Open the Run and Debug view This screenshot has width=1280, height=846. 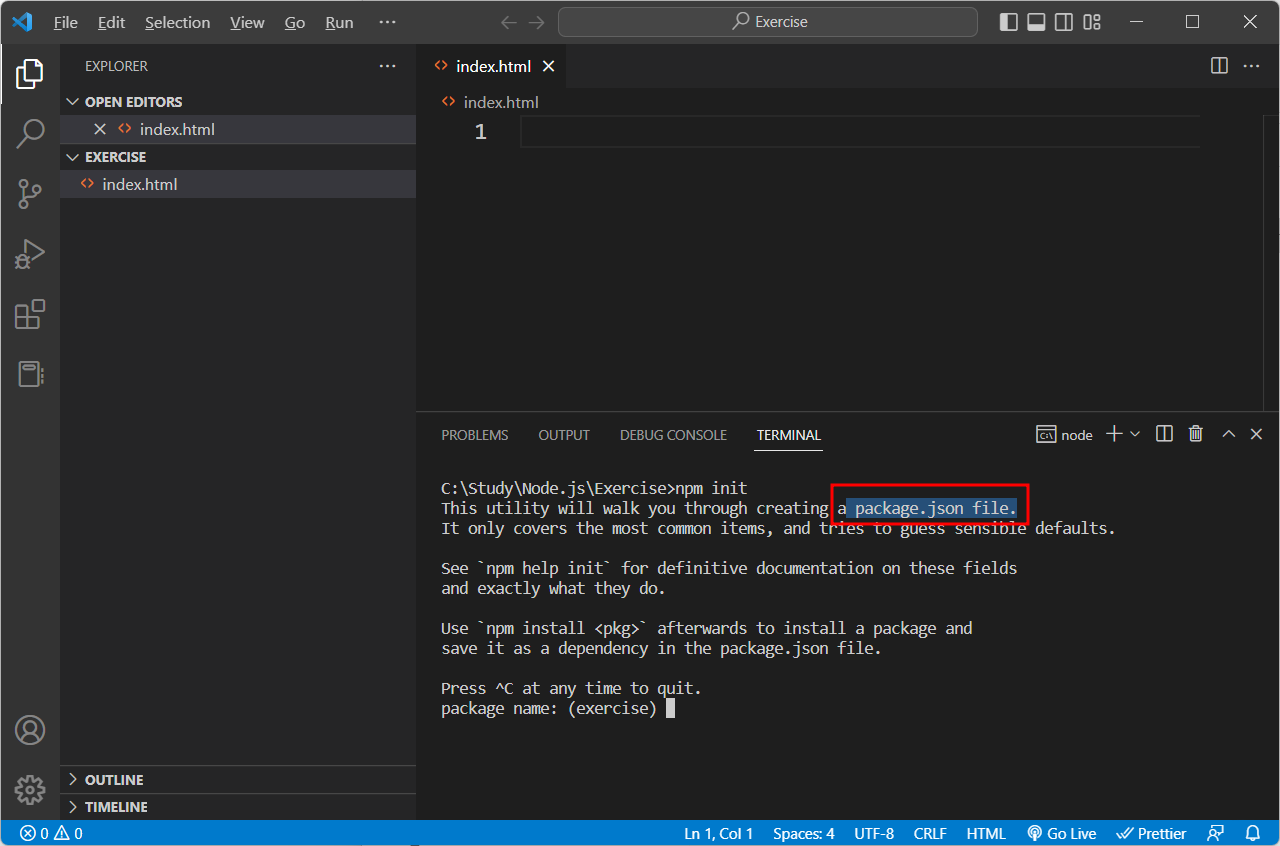click(x=30, y=253)
